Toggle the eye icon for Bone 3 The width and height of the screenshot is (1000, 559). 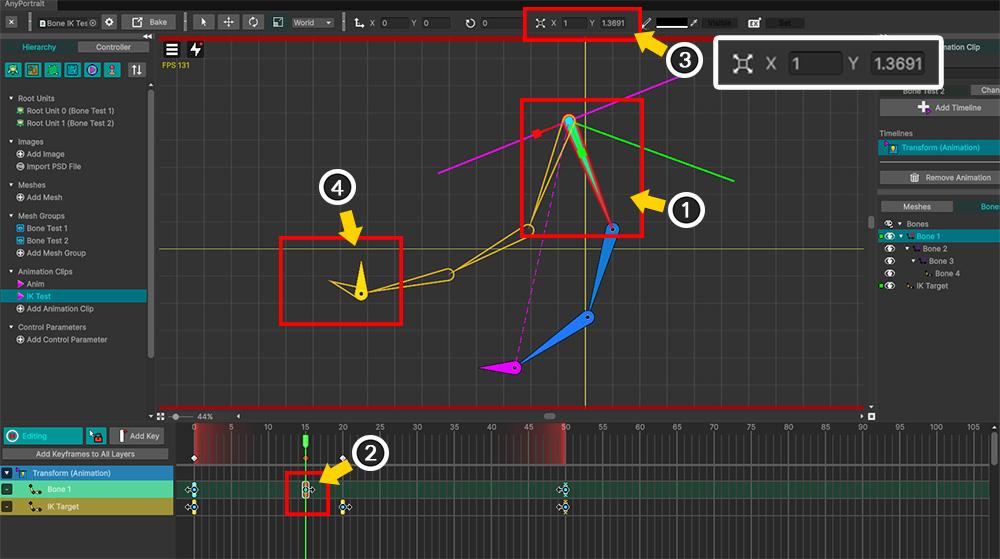[890, 261]
